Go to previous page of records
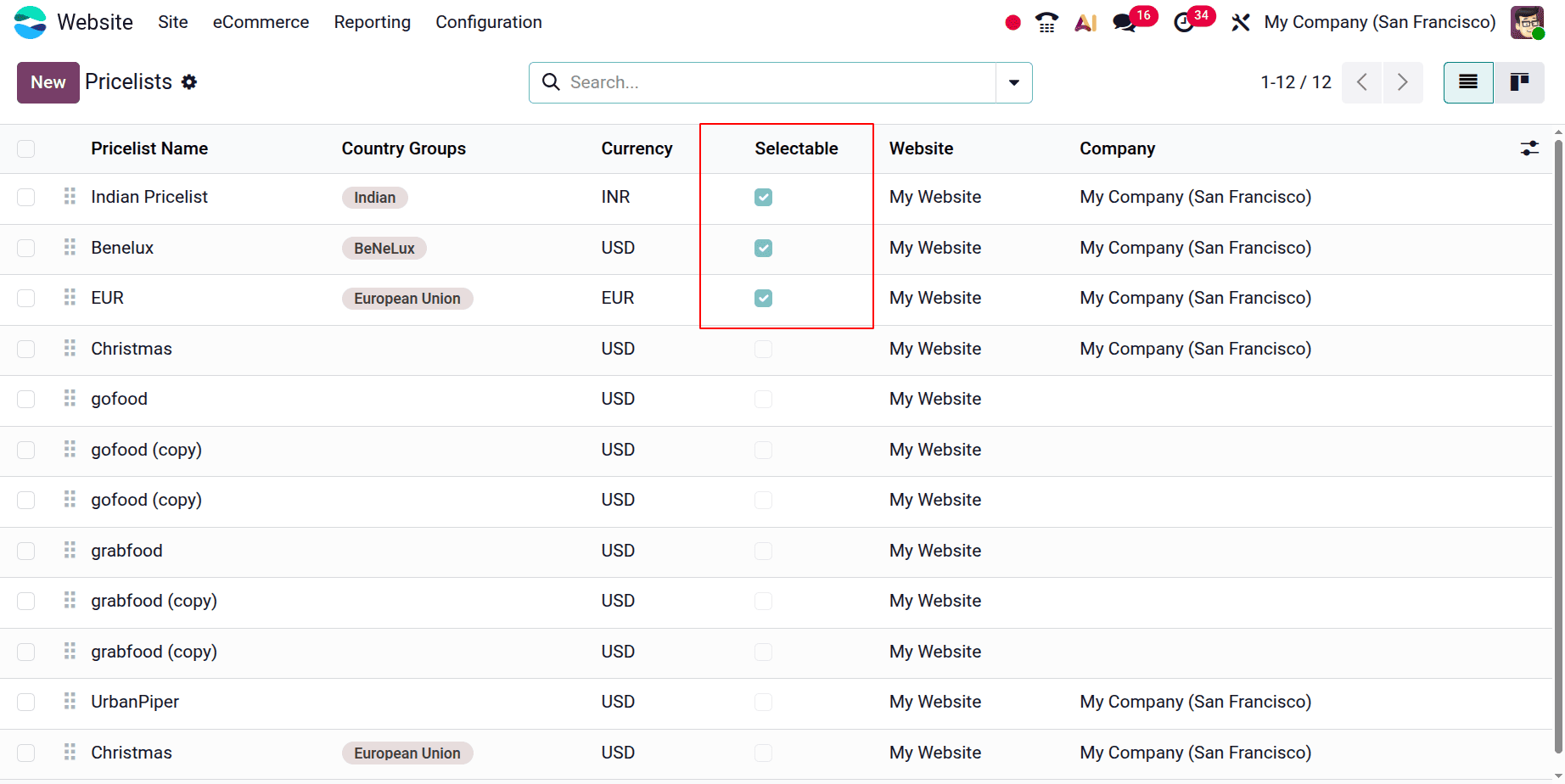Screen dimensions: 1565x784 pos(1362,82)
